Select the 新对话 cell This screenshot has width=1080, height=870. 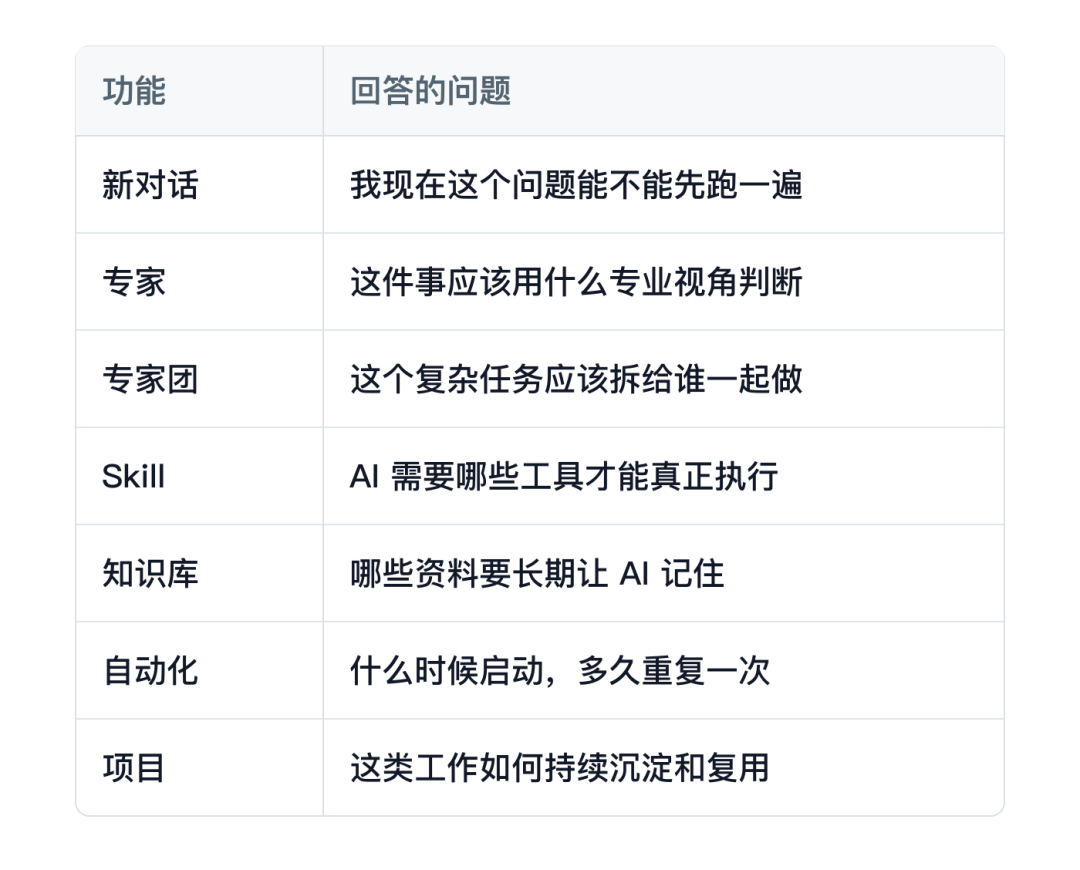[x=199, y=185]
